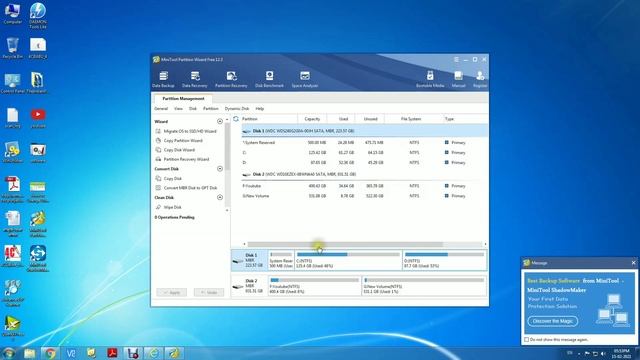640x360 pixels.
Task: Click the Apply button
Action: (171, 293)
